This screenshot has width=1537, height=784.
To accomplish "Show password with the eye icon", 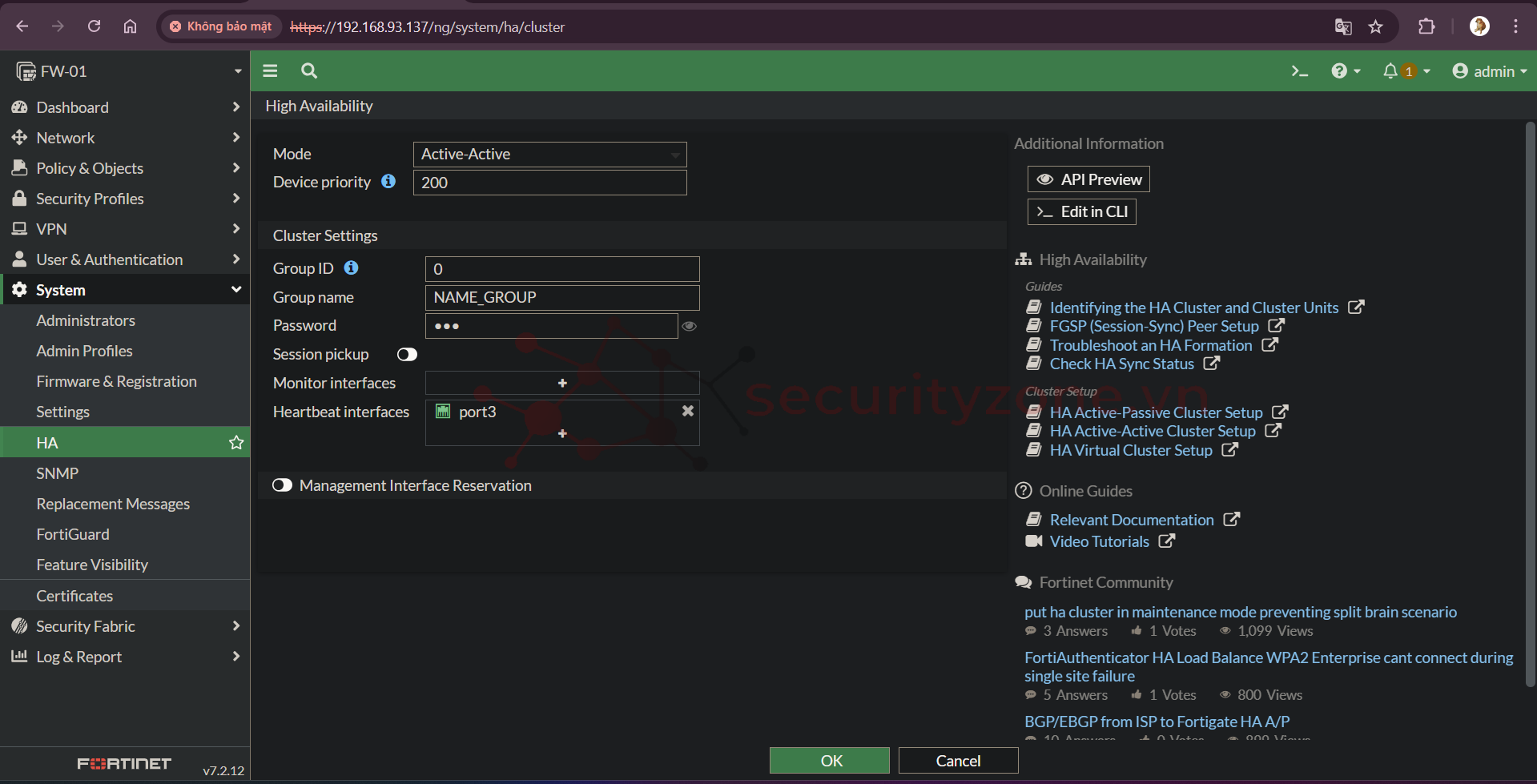I will (x=689, y=326).
